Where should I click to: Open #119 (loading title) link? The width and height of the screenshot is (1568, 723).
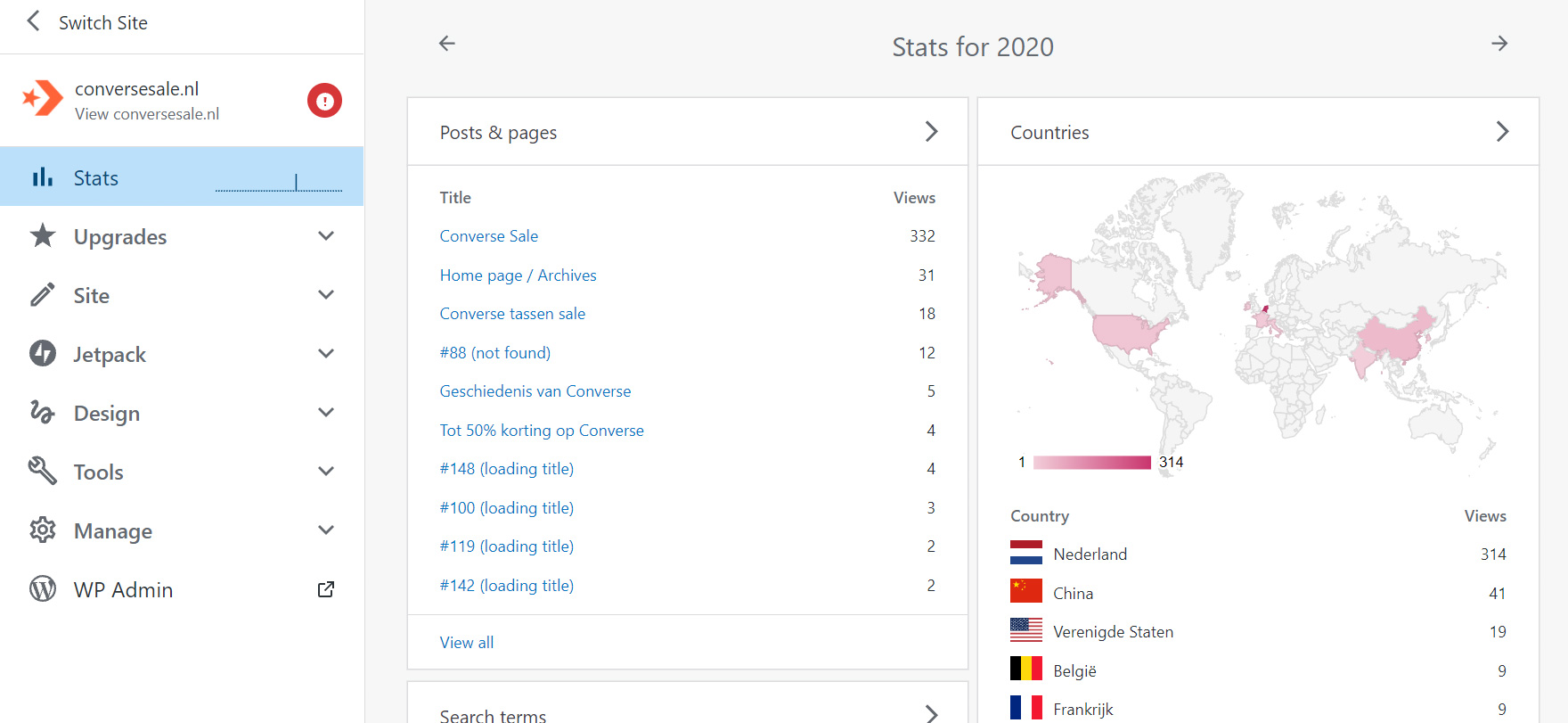coord(507,546)
